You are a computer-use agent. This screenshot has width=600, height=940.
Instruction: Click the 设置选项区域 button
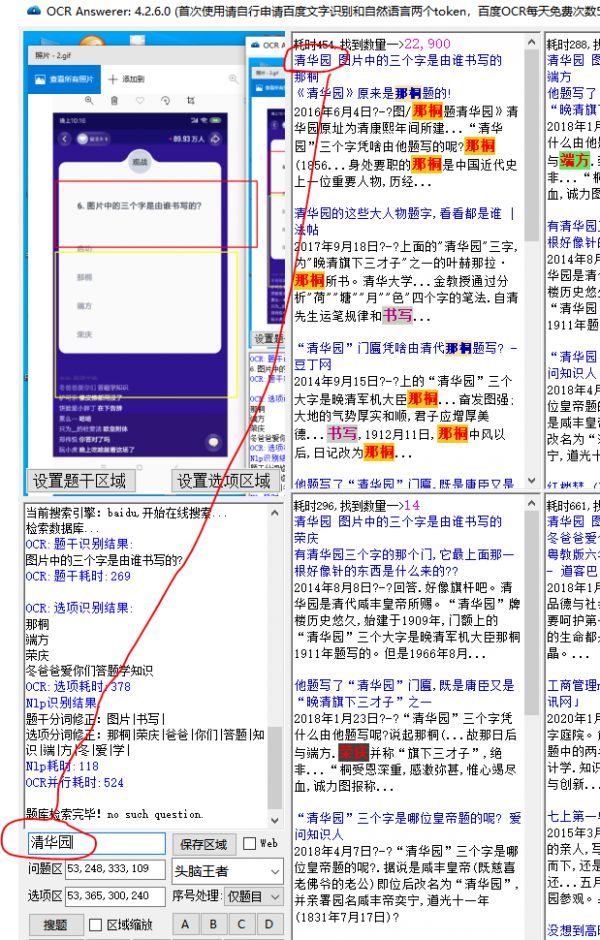(x=224, y=481)
